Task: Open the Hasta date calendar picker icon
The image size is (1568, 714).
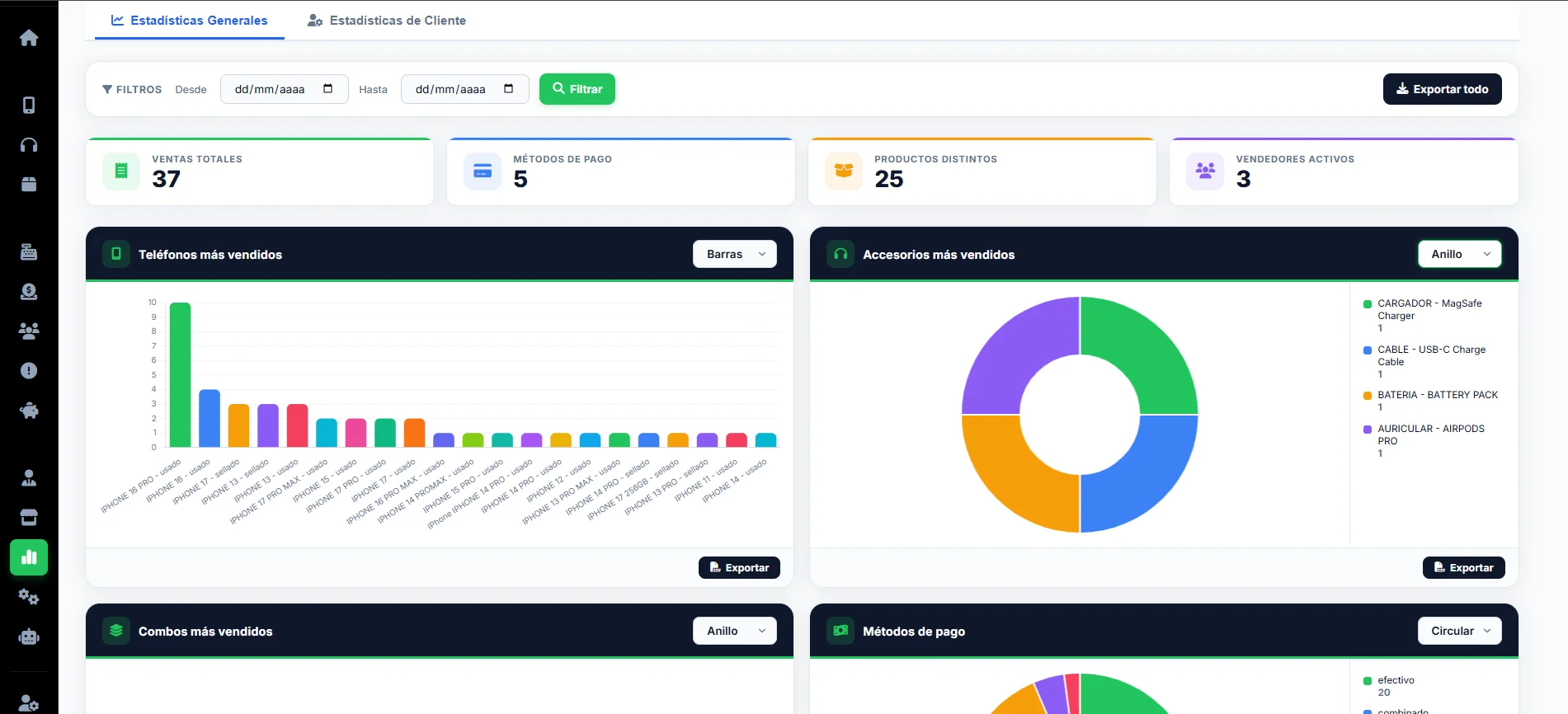Action: (509, 89)
